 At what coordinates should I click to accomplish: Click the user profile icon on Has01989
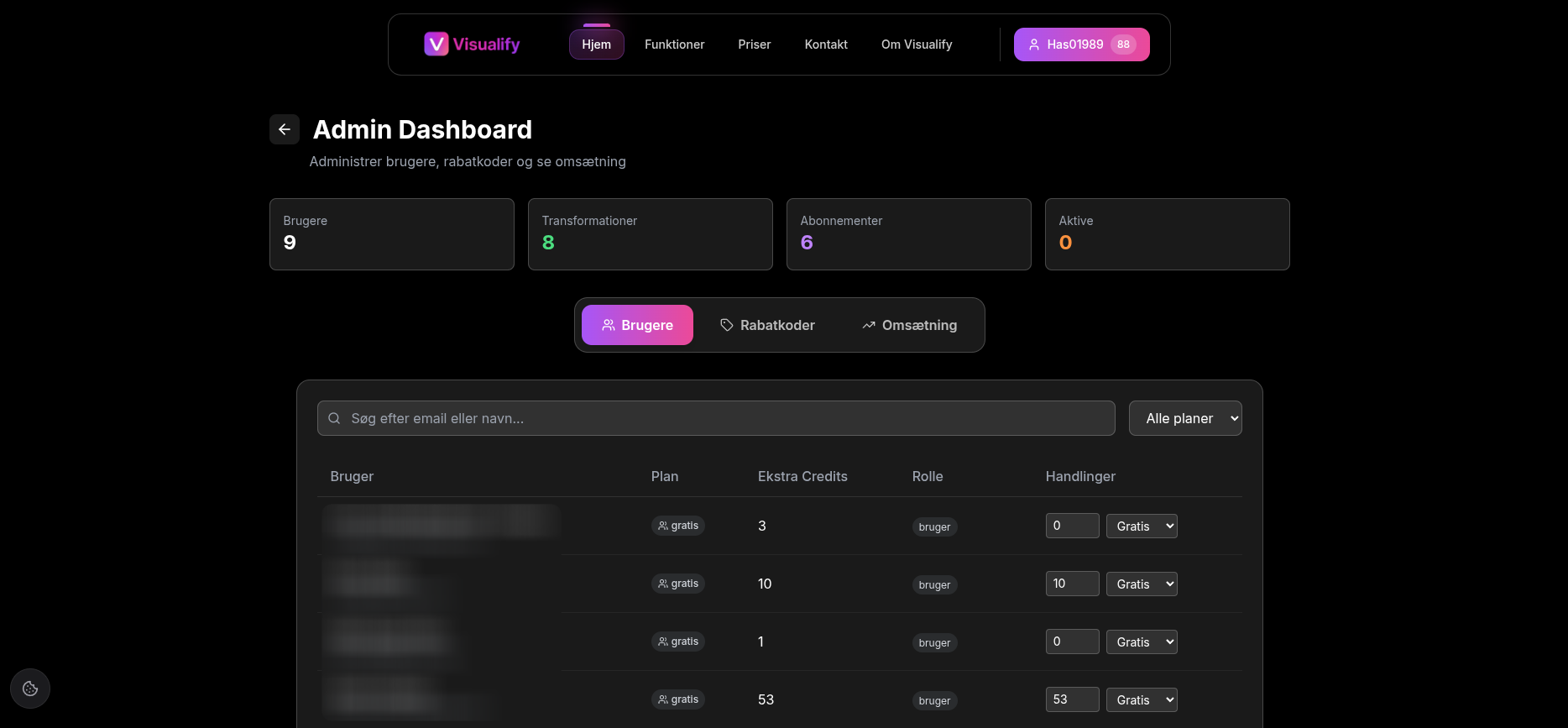1034,45
